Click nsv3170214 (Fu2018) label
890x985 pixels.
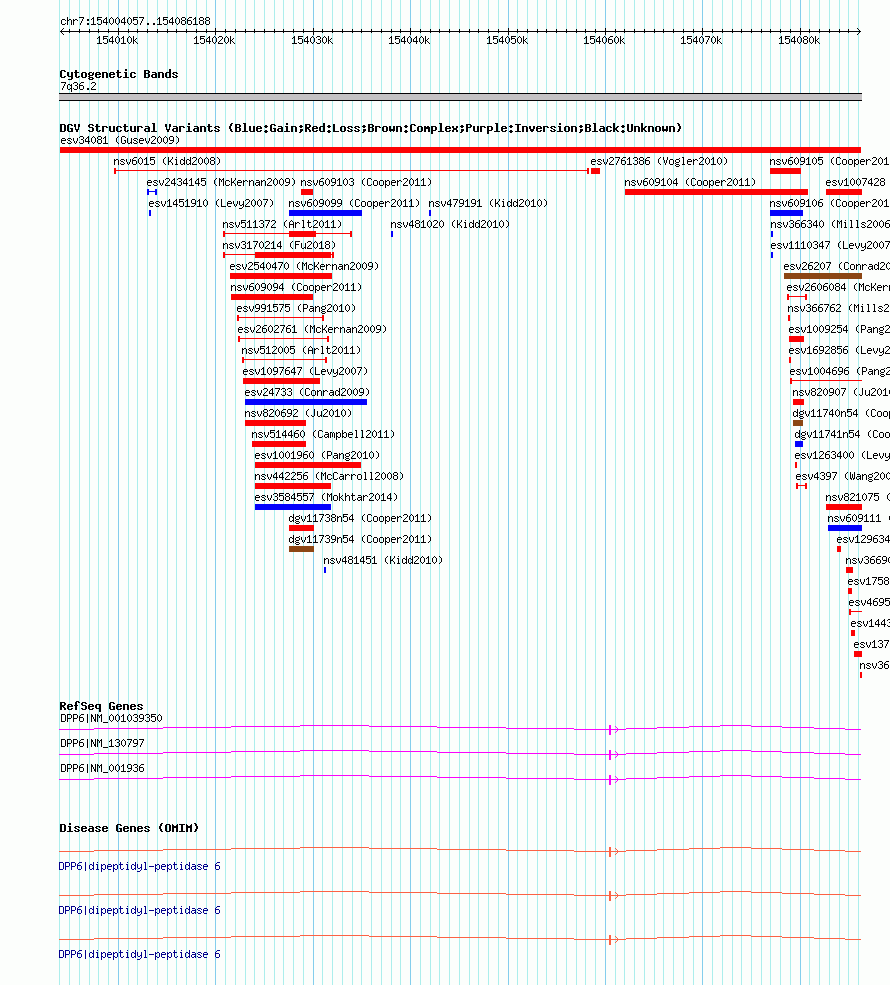[279, 245]
